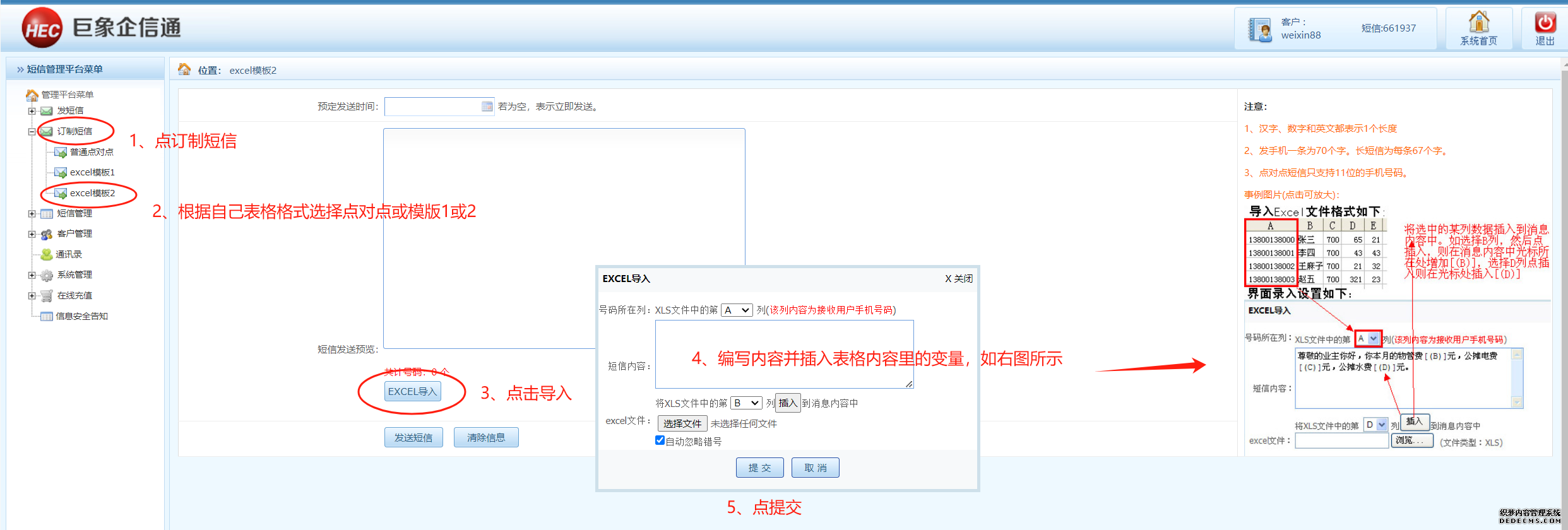The width and height of the screenshot is (1568, 530).
Task: Click the 系统首页 home icon
Action: coord(1478,22)
